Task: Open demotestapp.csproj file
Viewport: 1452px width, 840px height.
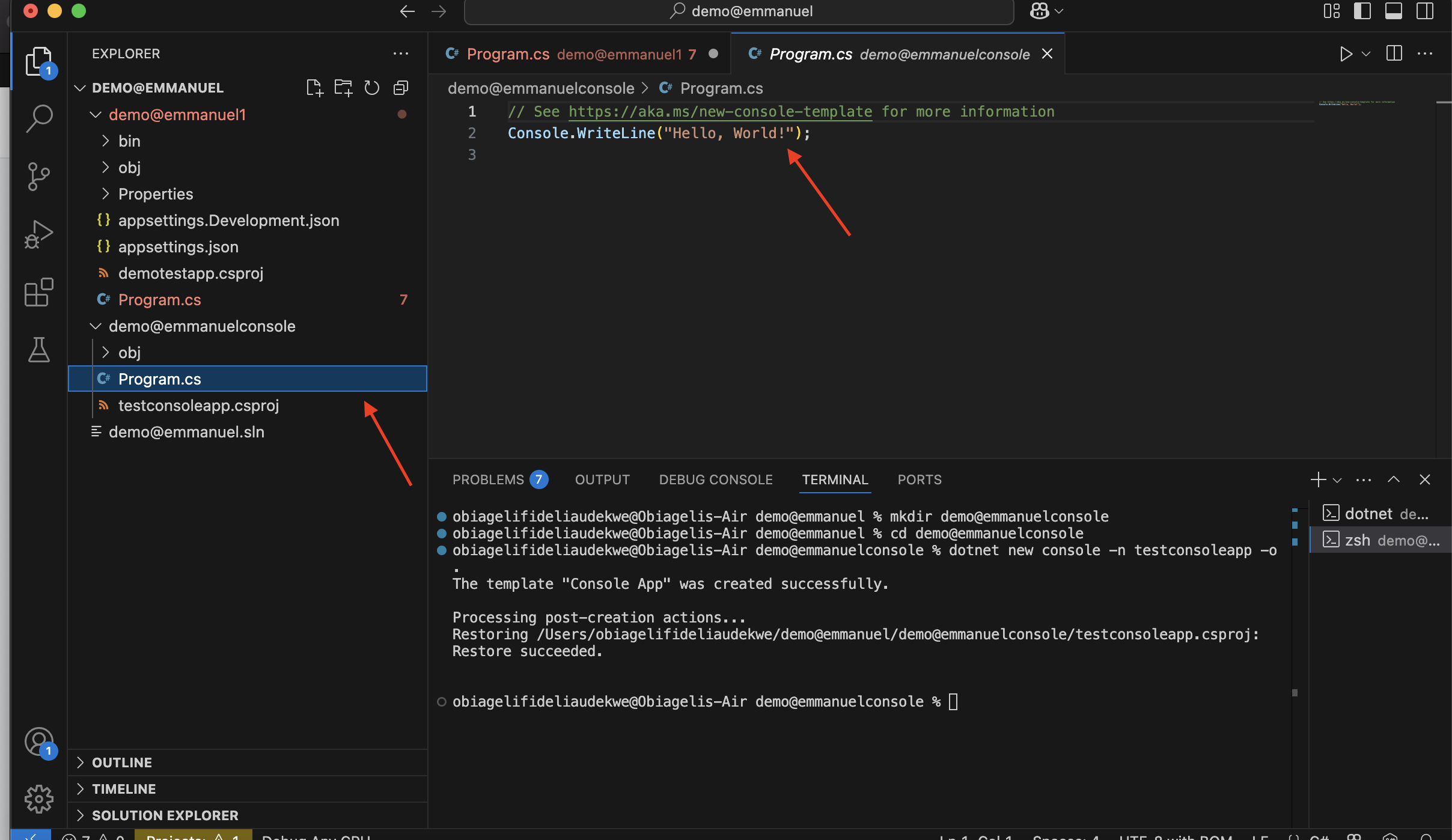Action: [x=248, y=273]
